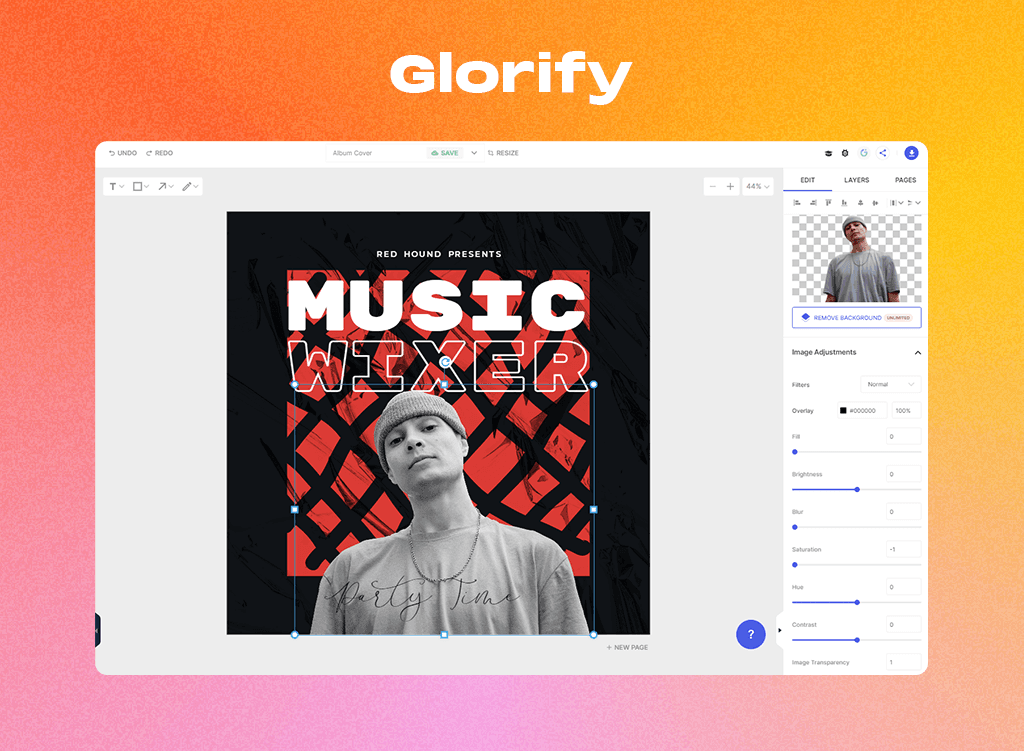Click the Hue slider handle

(x=857, y=603)
